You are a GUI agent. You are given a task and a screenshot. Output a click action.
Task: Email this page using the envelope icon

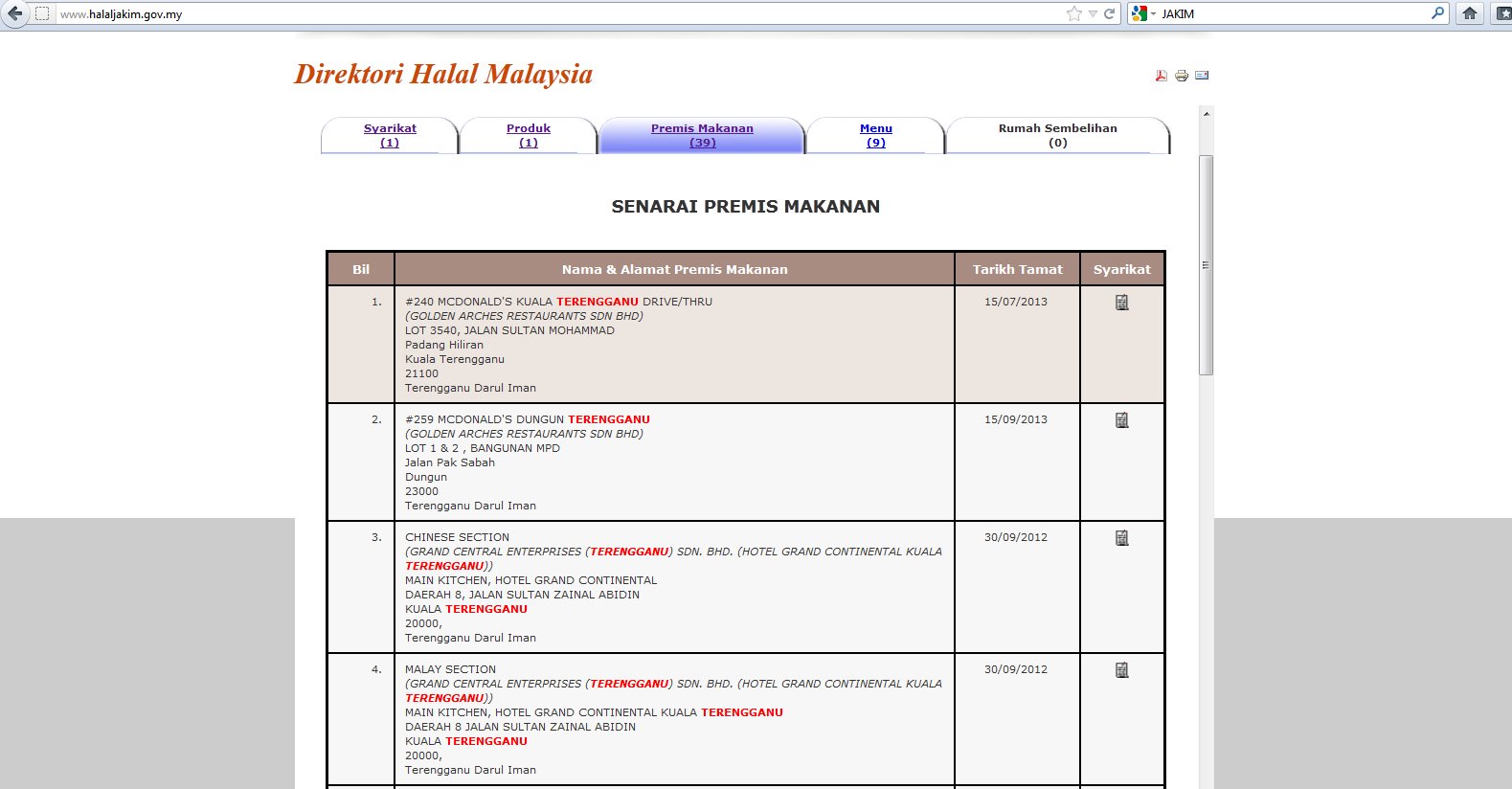click(x=1202, y=76)
